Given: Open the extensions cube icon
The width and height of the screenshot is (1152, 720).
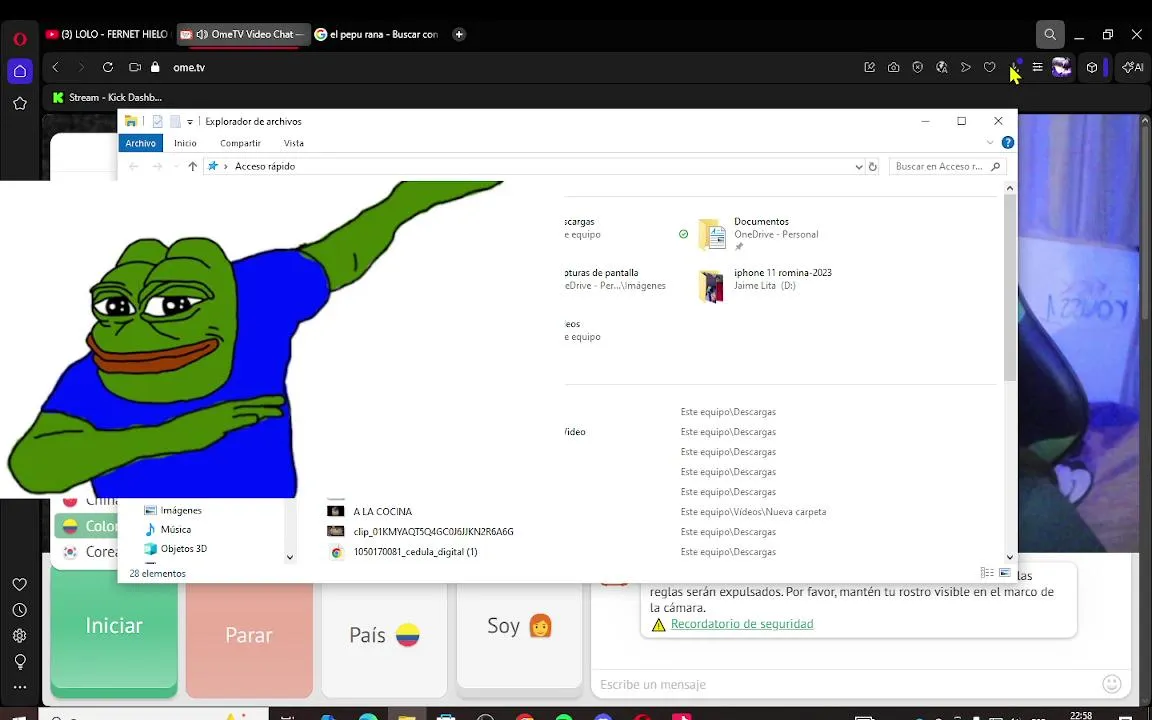Looking at the screenshot, I should point(1092,67).
